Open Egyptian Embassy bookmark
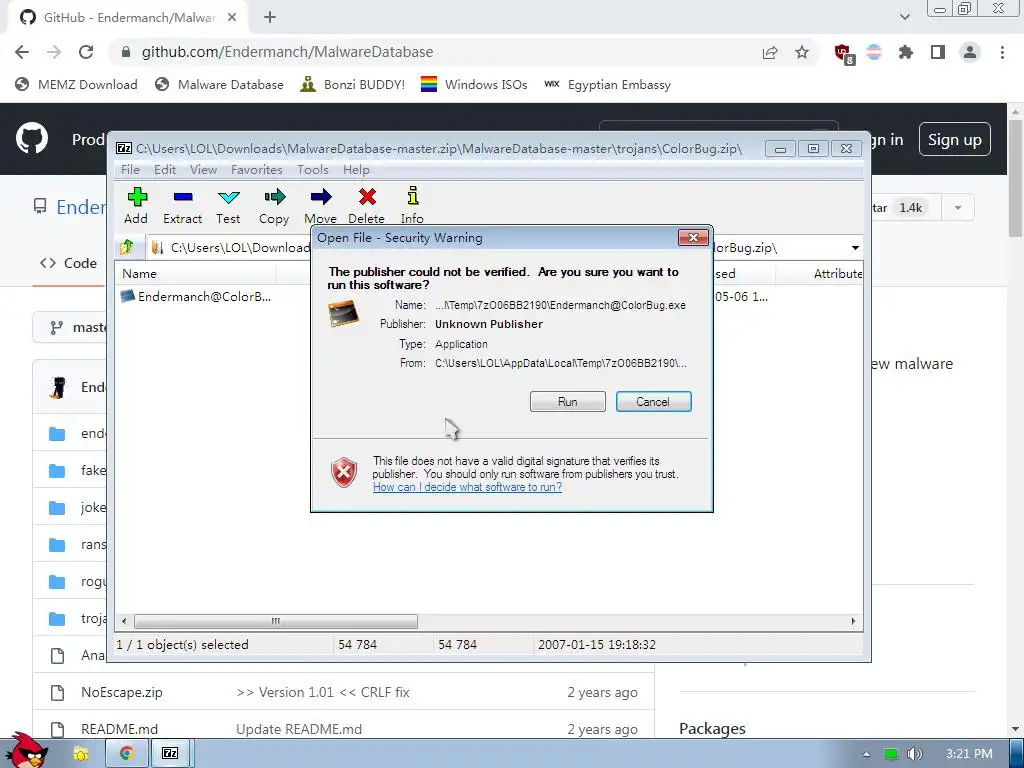 point(608,84)
